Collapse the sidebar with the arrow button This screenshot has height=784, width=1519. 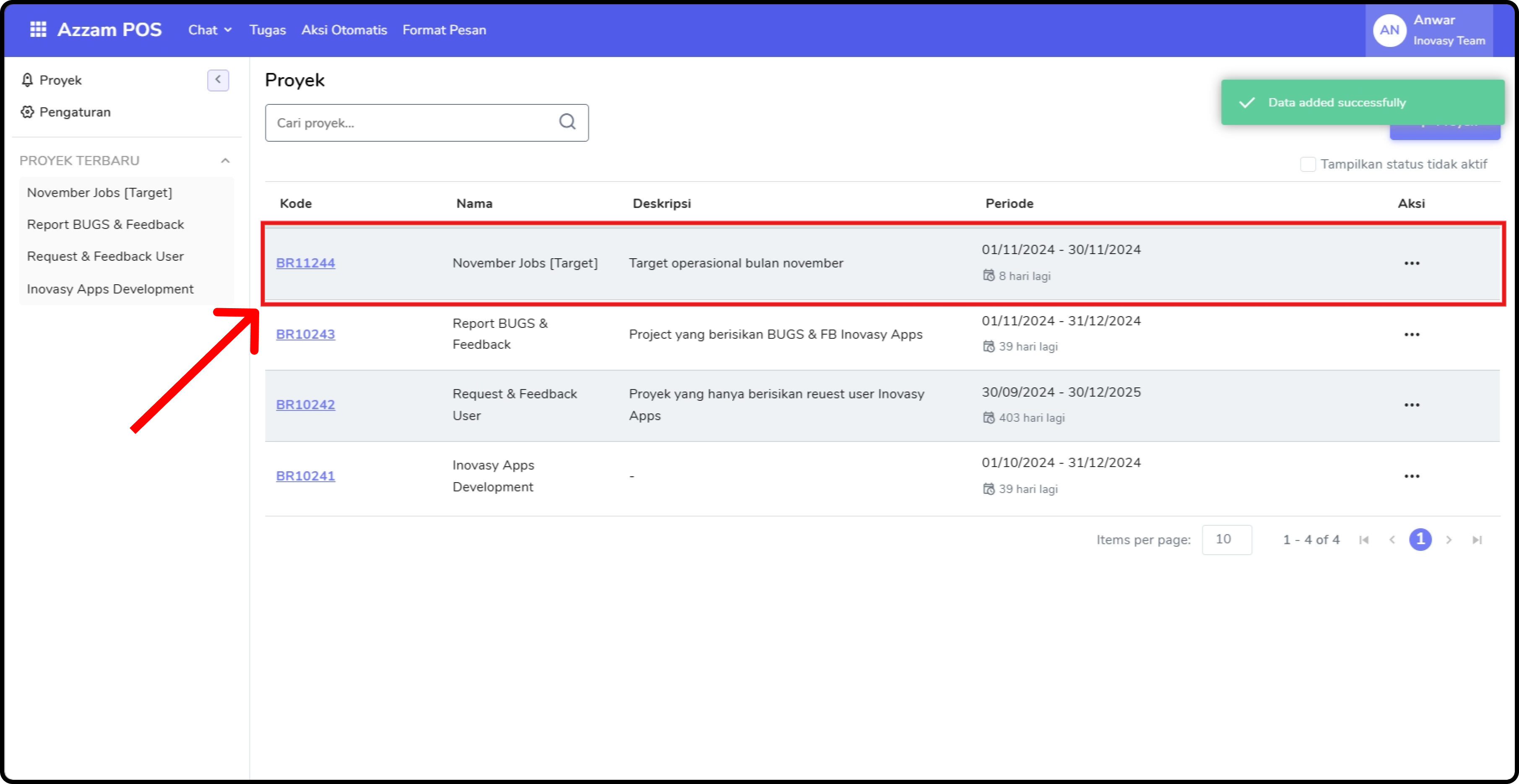pyautogui.click(x=218, y=80)
